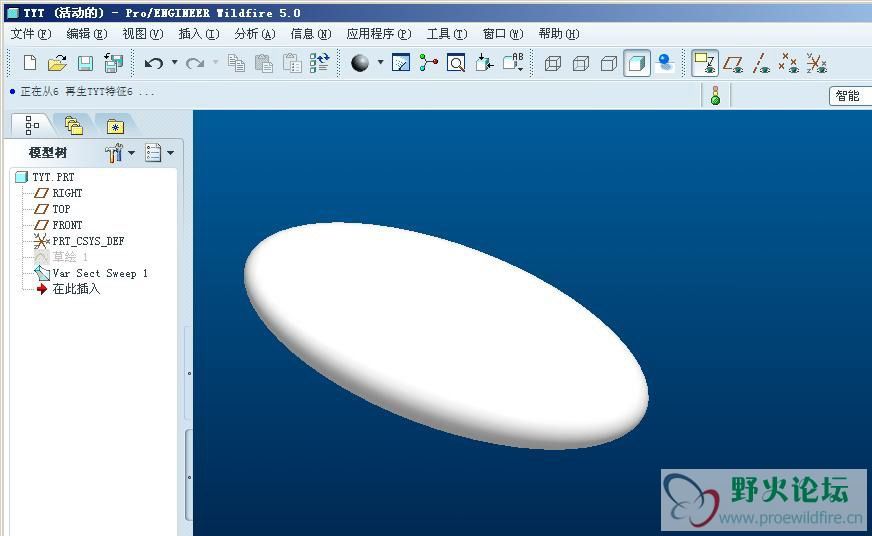Open the 分析(A) menu
Screen dimensions: 872x536
255,34
